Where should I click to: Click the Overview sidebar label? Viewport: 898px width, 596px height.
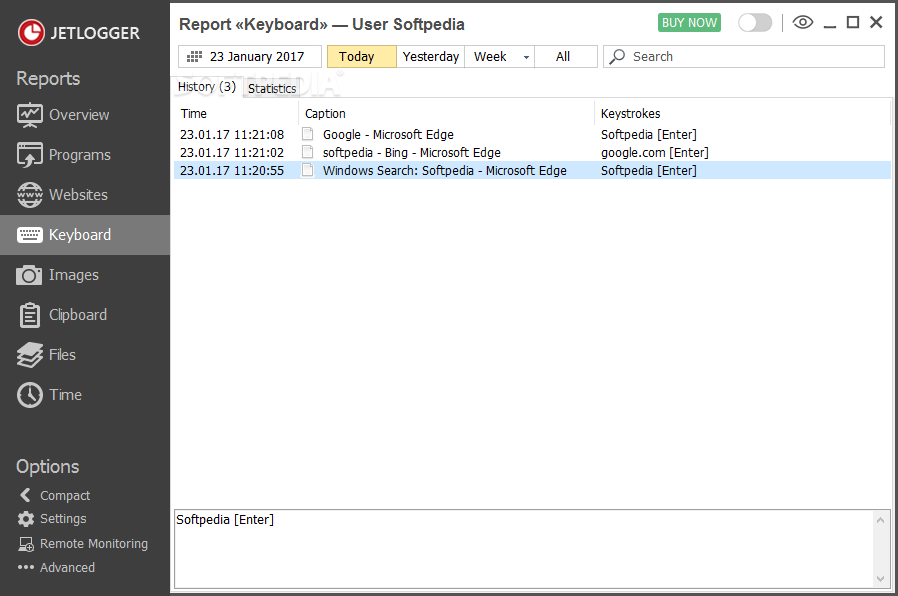pos(79,115)
